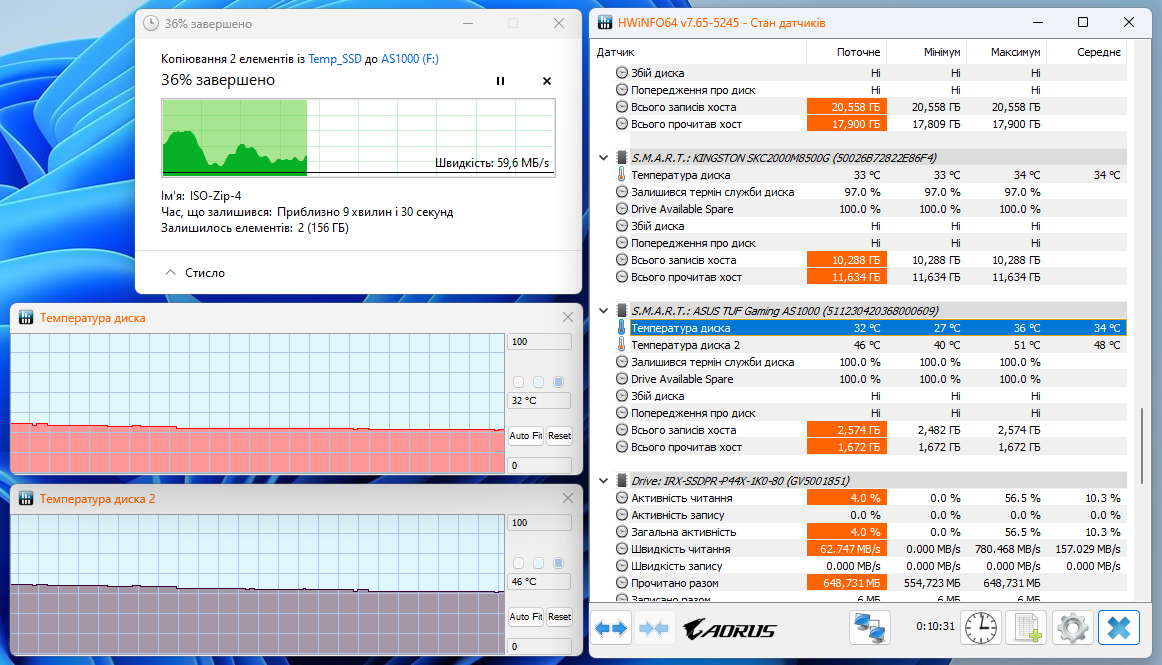
Task: Click Reset in Температура диска 2 graph
Action: pyautogui.click(x=560, y=617)
